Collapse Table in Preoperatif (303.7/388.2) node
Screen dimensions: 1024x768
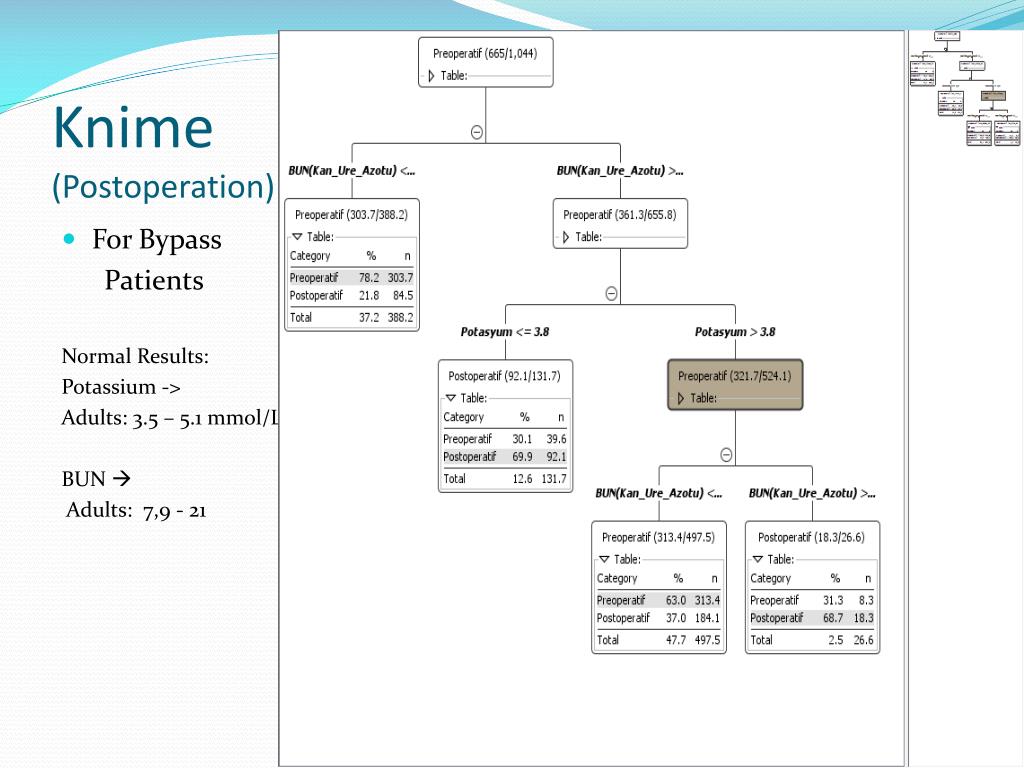point(297,236)
